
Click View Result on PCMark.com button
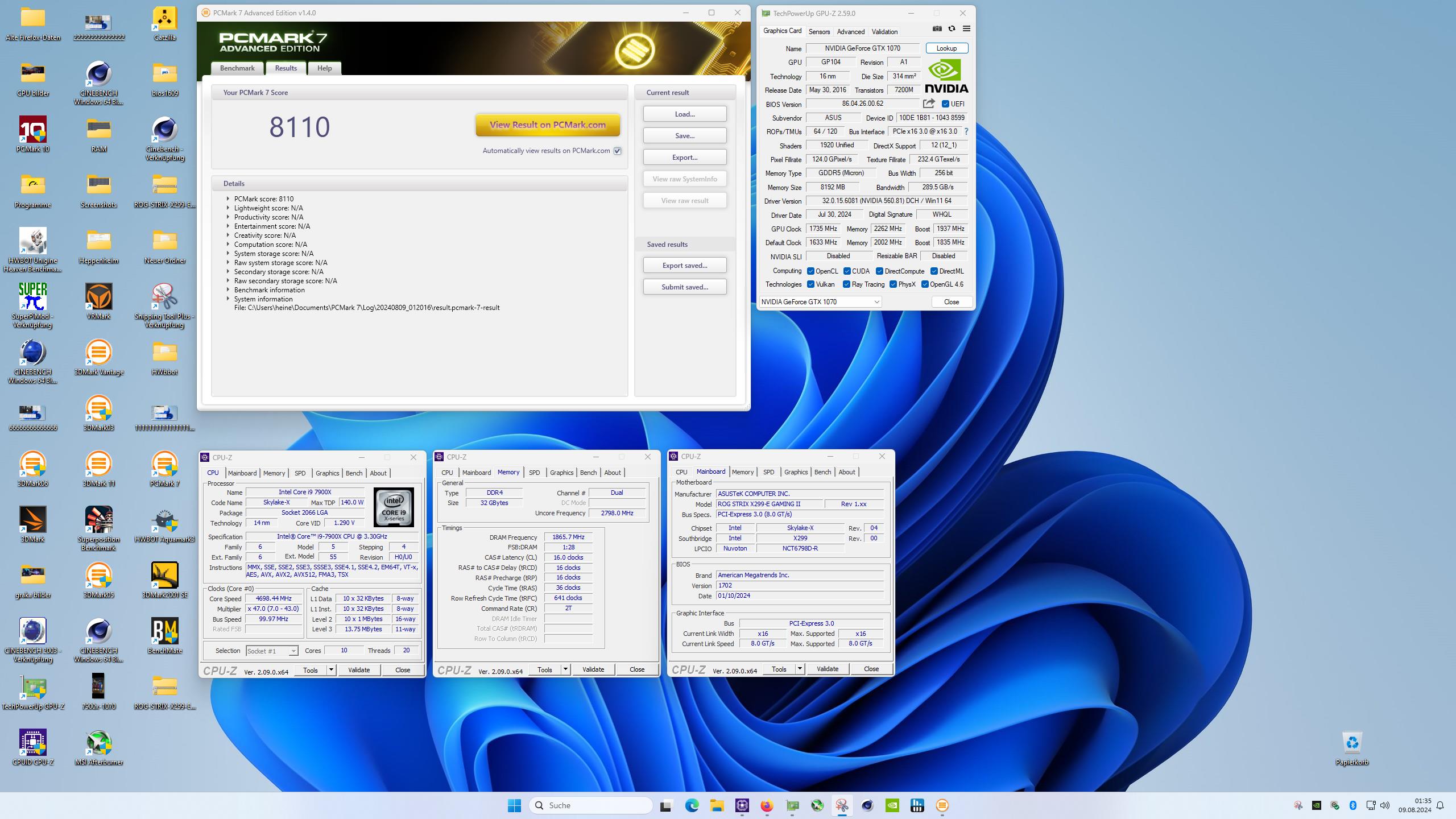pyautogui.click(x=548, y=125)
